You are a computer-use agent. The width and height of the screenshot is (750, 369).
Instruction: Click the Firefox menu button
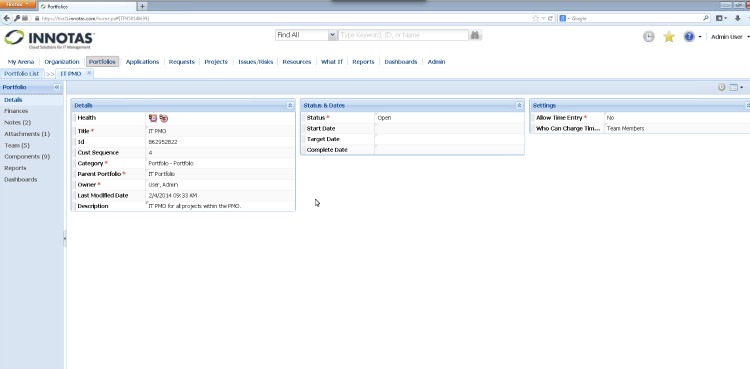coord(18,4)
